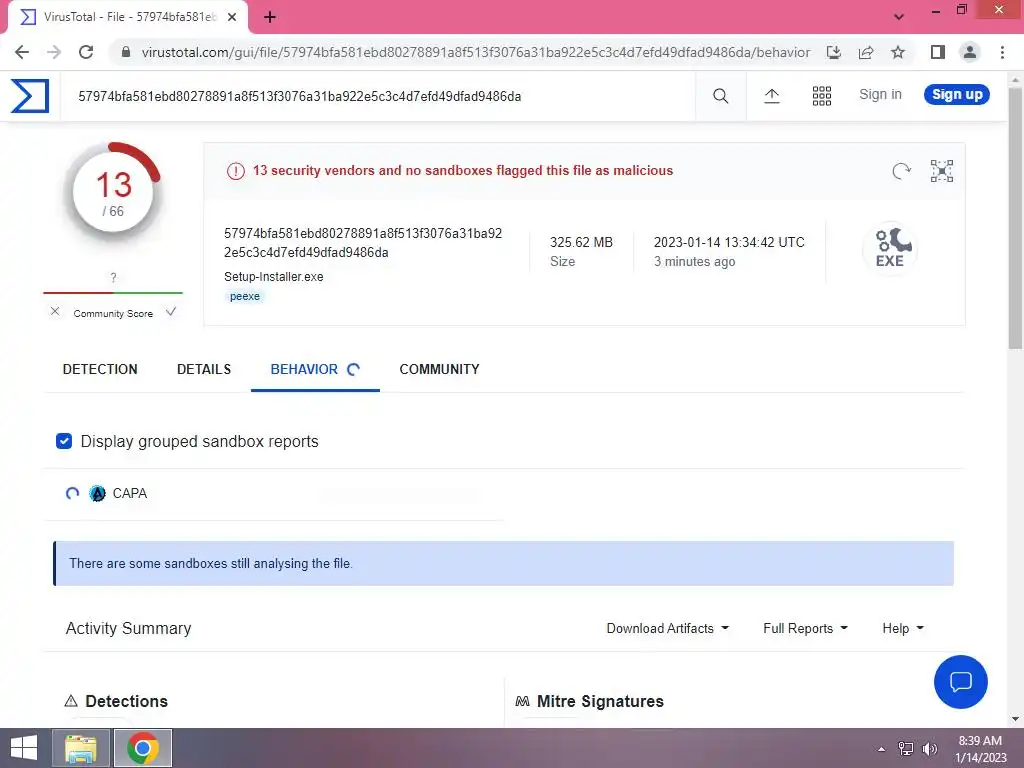
Task: Click the share page icon
Action: click(x=866, y=52)
